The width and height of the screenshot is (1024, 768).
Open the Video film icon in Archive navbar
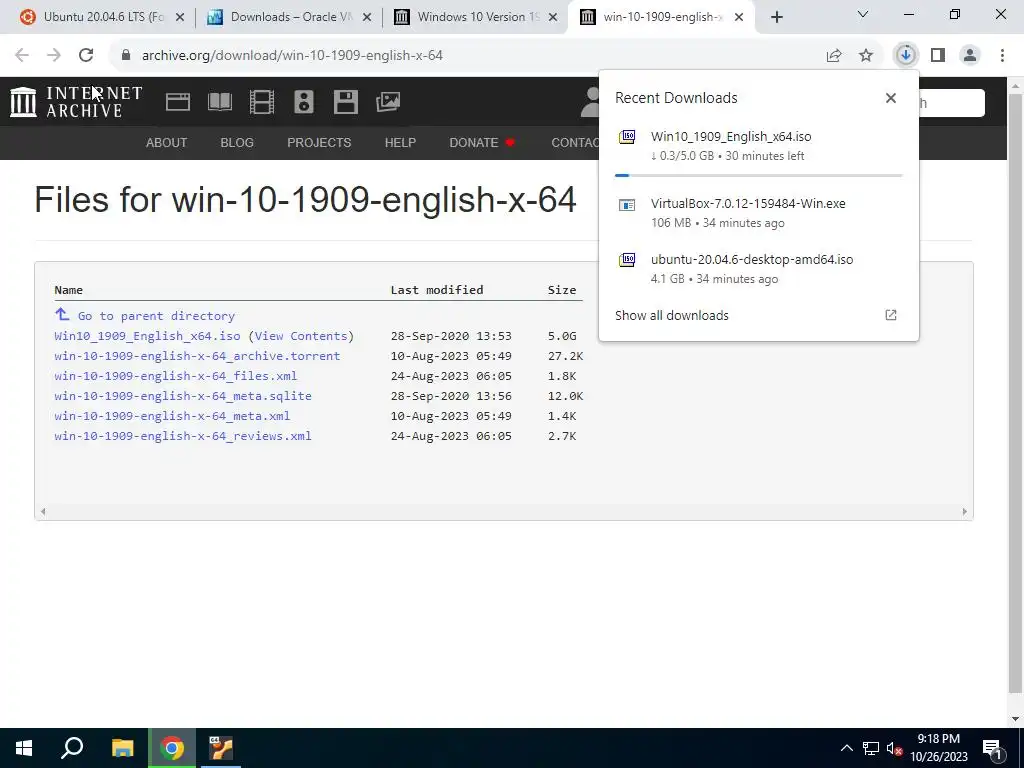click(262, 102)
